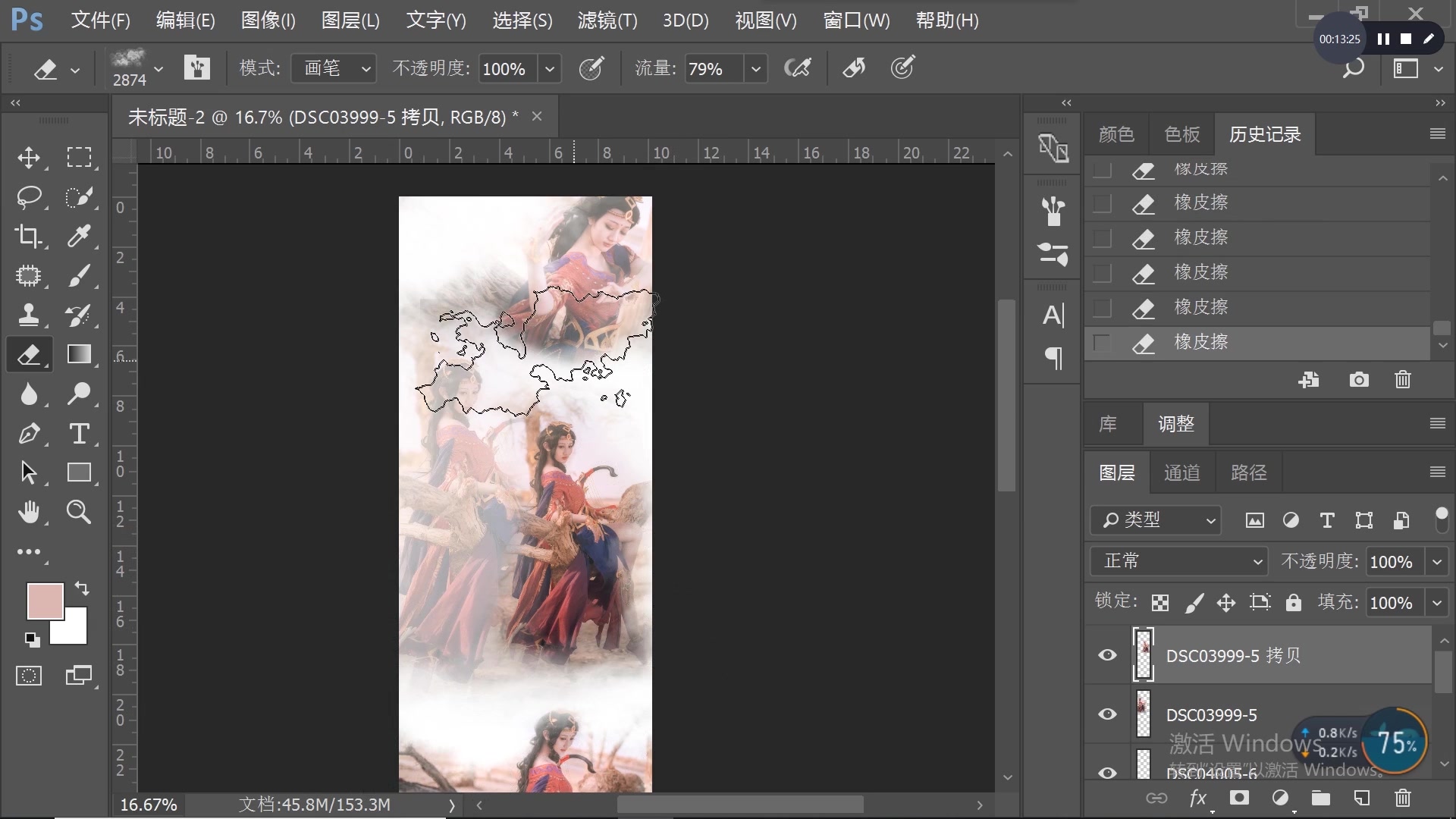The image size is (1456, 819).
Task: Select the Lasso tool
Action: point(29,197)
